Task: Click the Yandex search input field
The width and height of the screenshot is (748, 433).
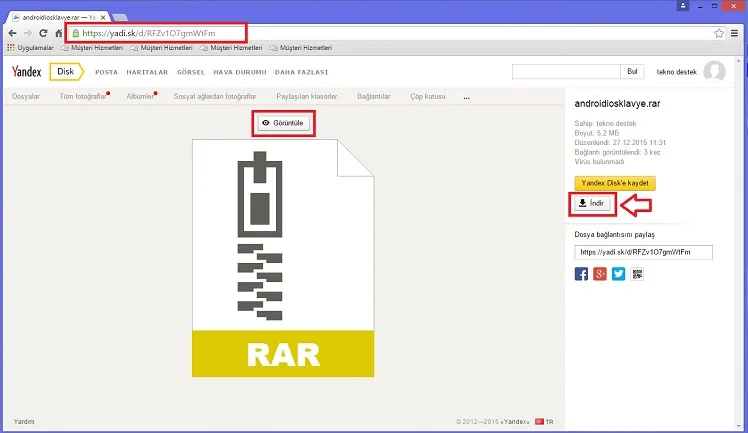Action: coord(565,71)
